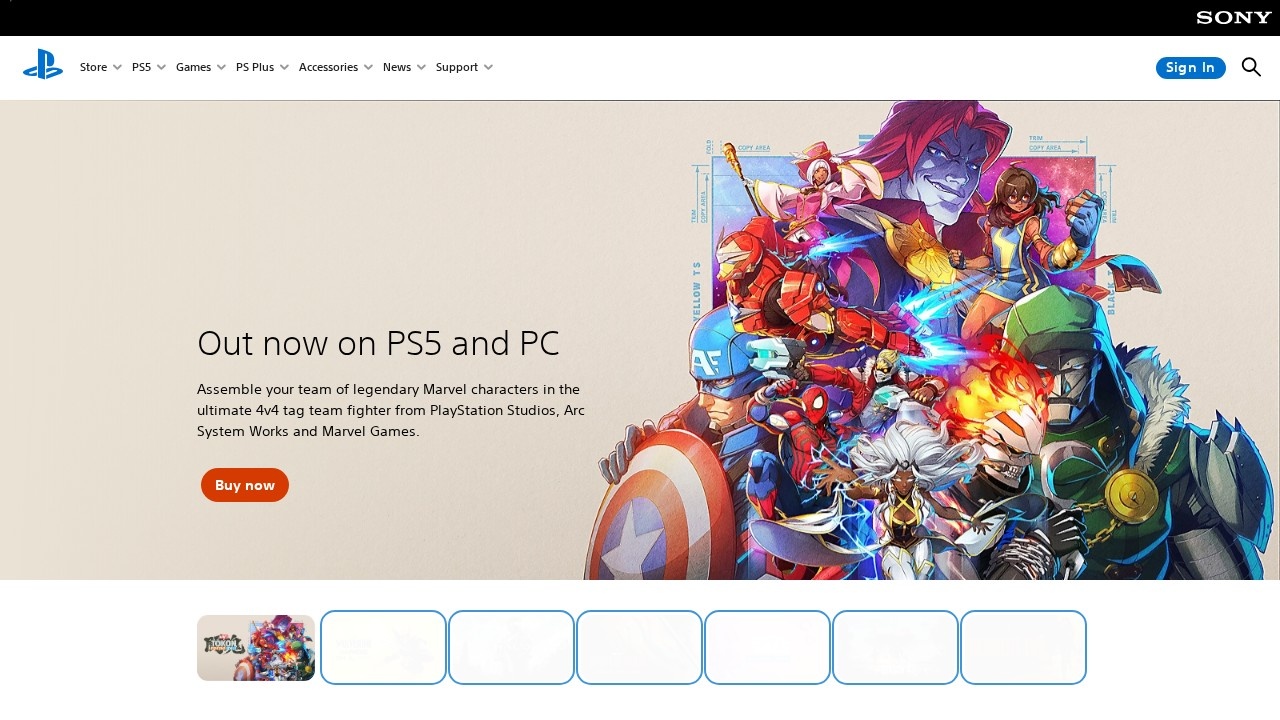Open the News navigation menu
Image resolution: width=1280 pixels, height=720 pixels.
[404, 68]
